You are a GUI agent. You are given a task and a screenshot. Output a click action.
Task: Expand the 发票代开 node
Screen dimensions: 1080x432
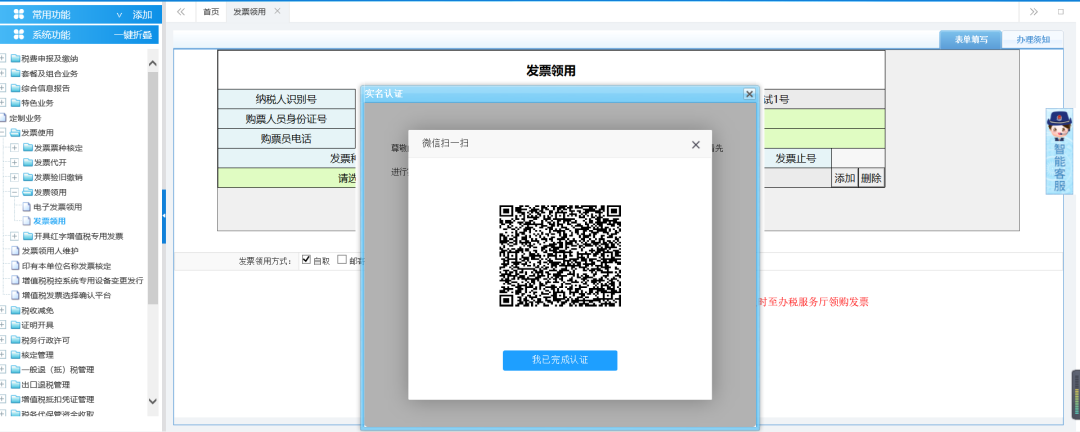pos(14,163)
